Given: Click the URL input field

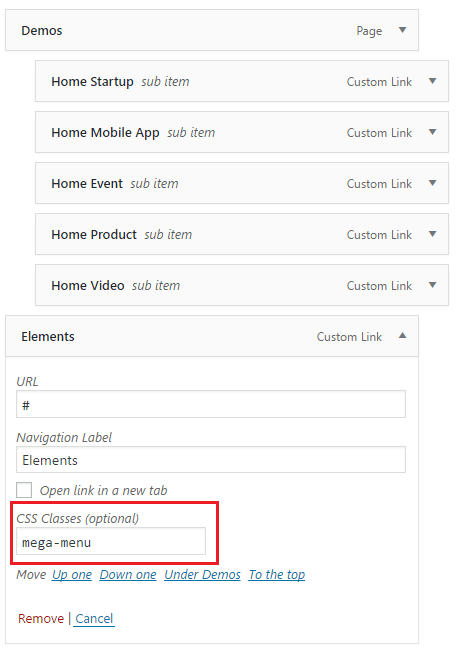Looking at the screenshot, I should pyautogui.click(x=211, y=404).
